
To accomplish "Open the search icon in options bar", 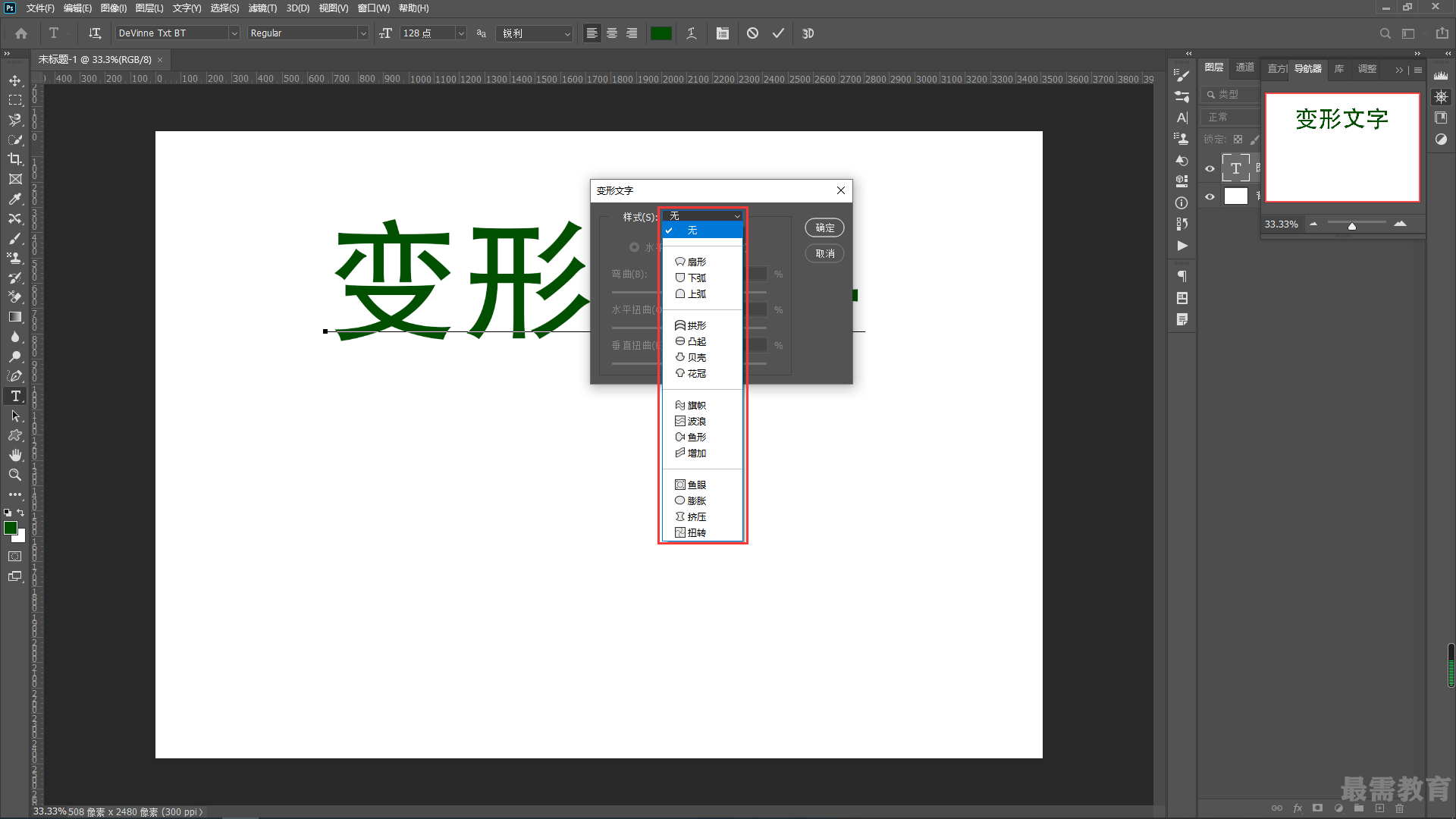I will 1385,33.
